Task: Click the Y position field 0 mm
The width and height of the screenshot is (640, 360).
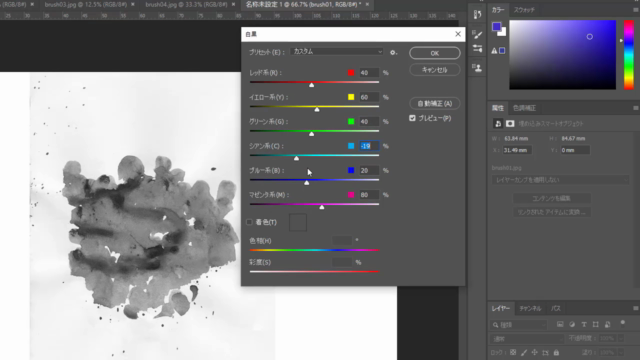Action: [575, 150]
